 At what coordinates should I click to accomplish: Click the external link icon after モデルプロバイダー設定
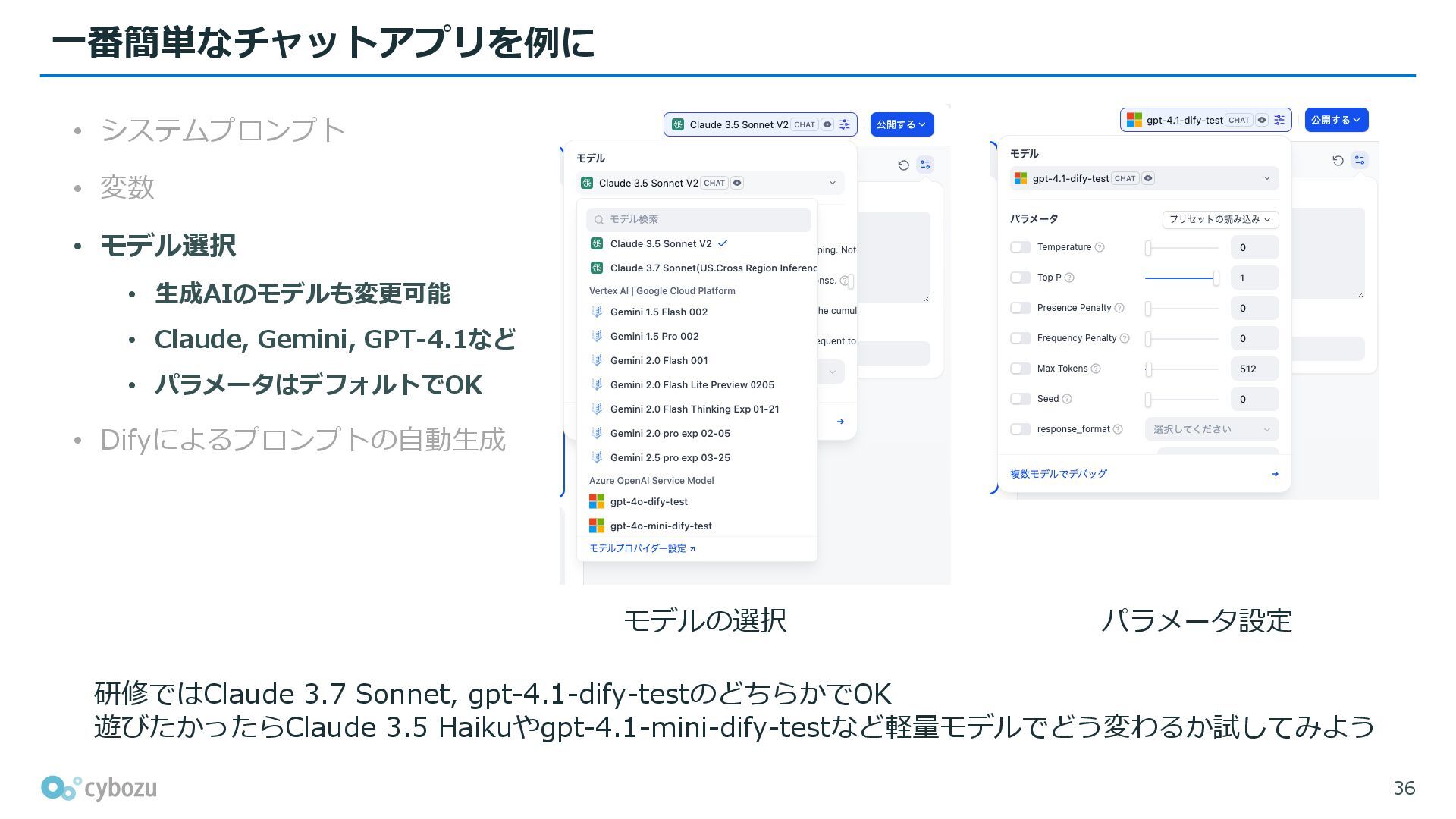[692, 549]
